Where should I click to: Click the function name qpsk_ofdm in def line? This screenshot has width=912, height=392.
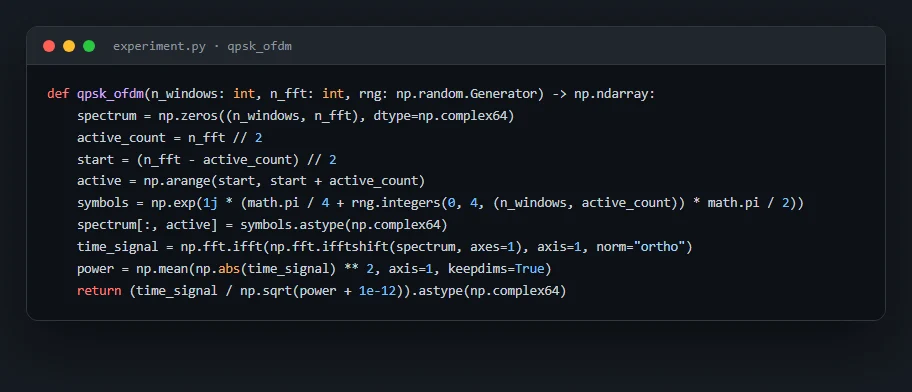point(111,94)
